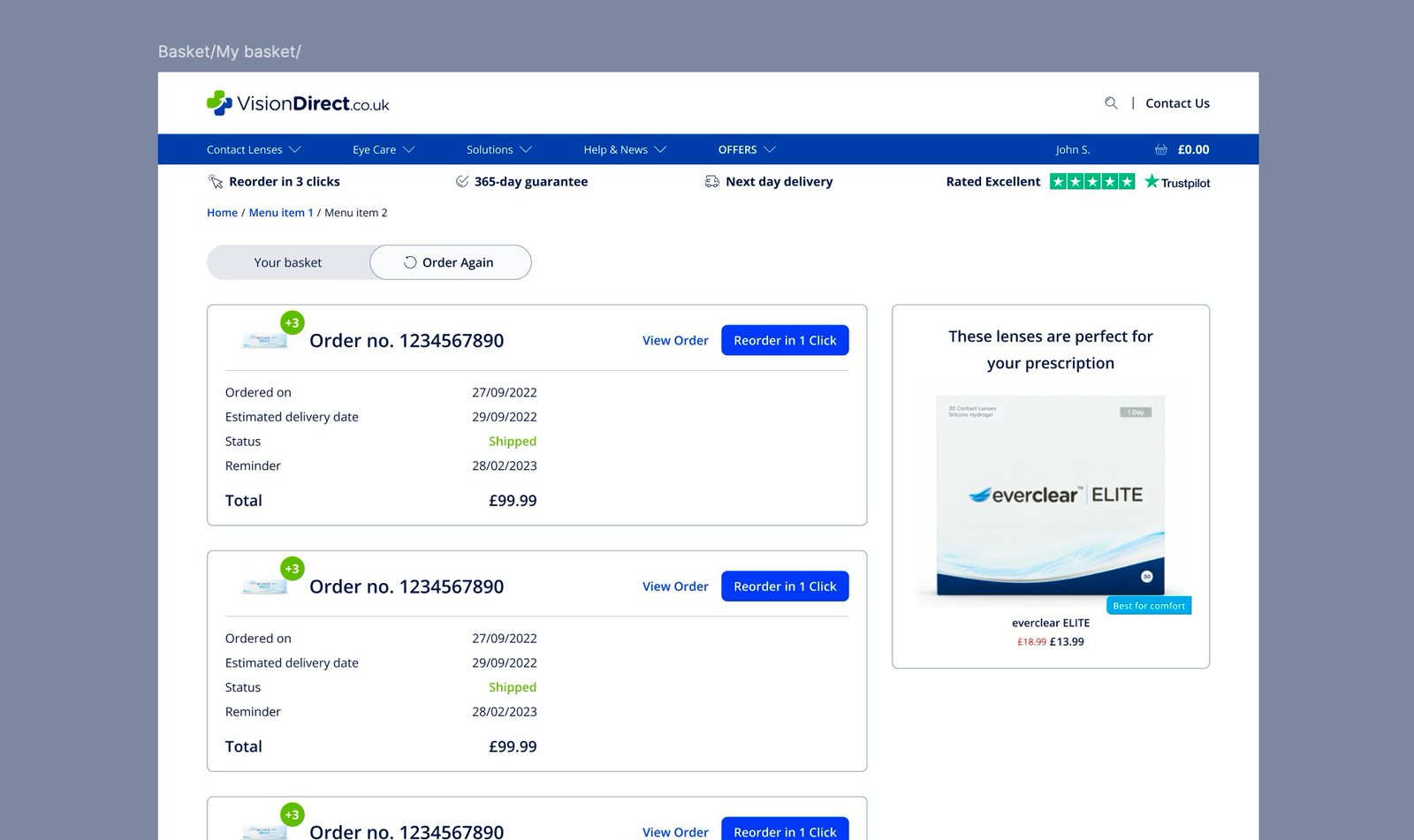Click the Contact Us link

1177,103
